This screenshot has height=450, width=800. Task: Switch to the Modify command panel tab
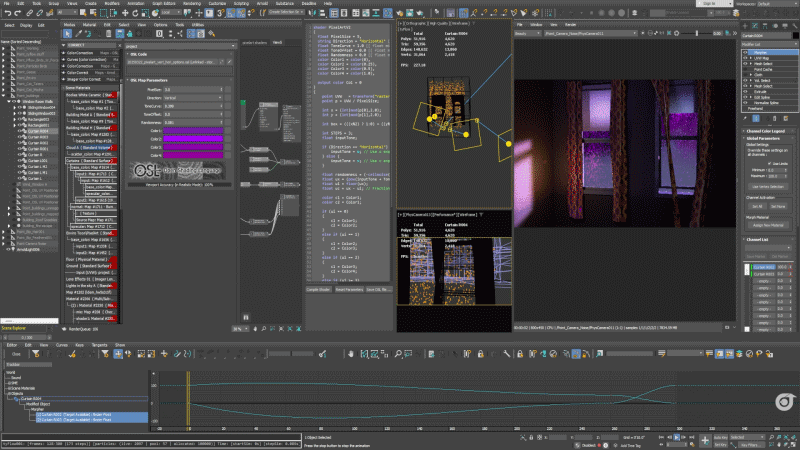(755, 26)
